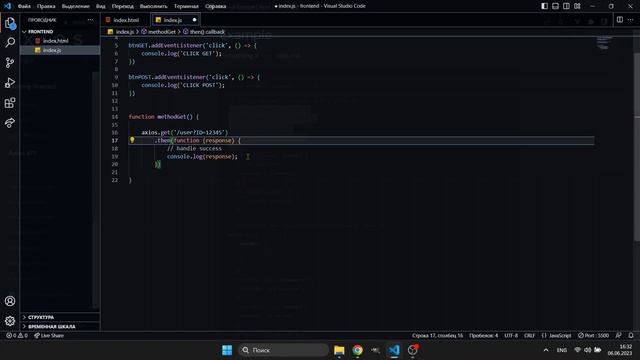Viewport: 640px width, 360px height.
Task: Open the editor more actions ellipsis
Action: [x=631, y=20]
